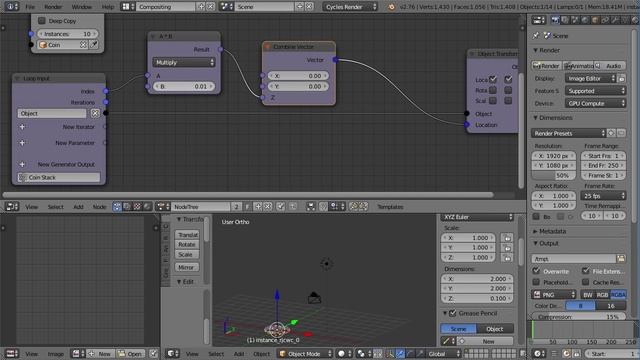640x360 pixels.
Task: Toggle the Grease Pencil checkbox
Action: coord(453,313)
